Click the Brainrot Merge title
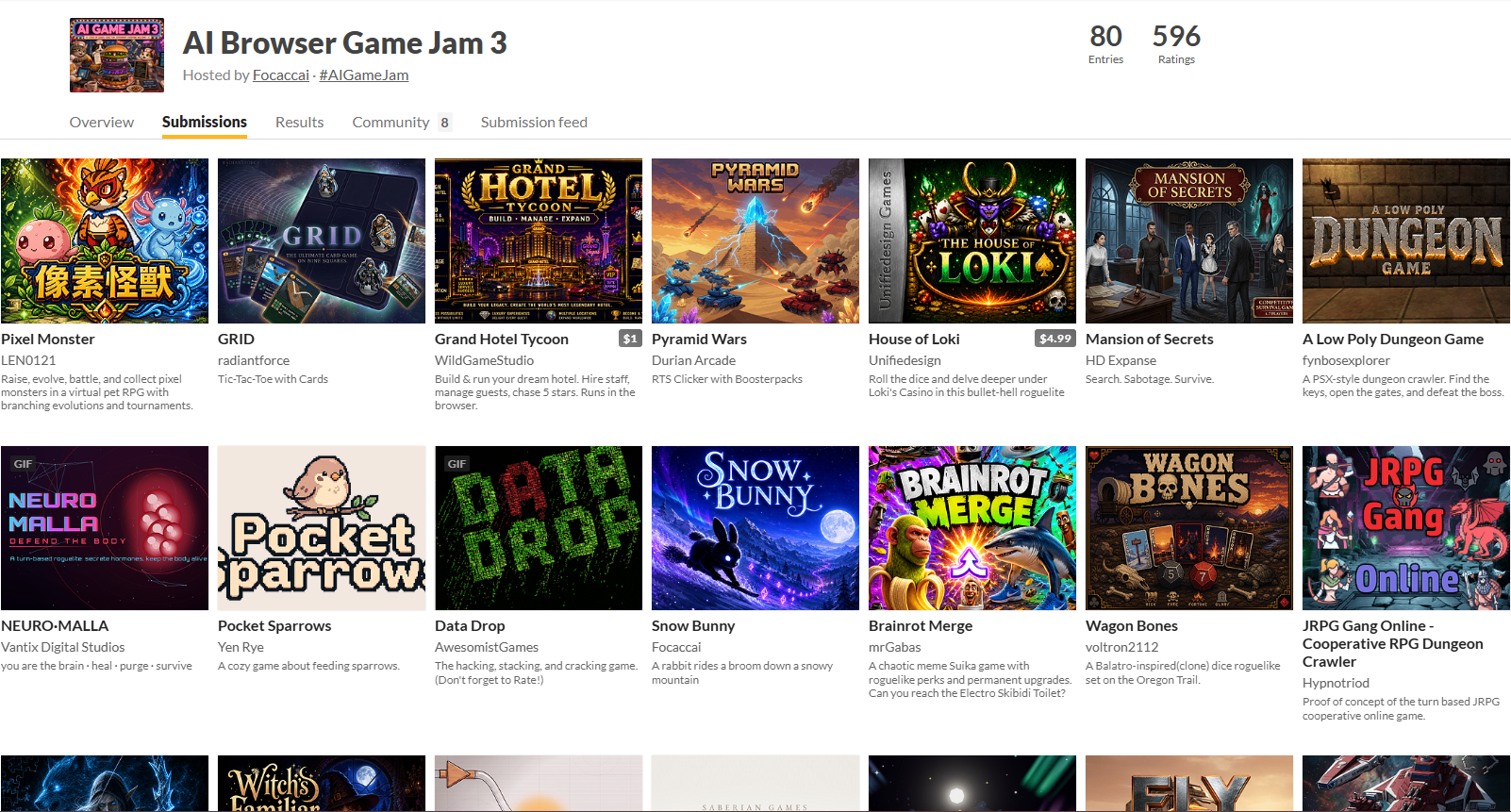 click(x=921, y=626)
